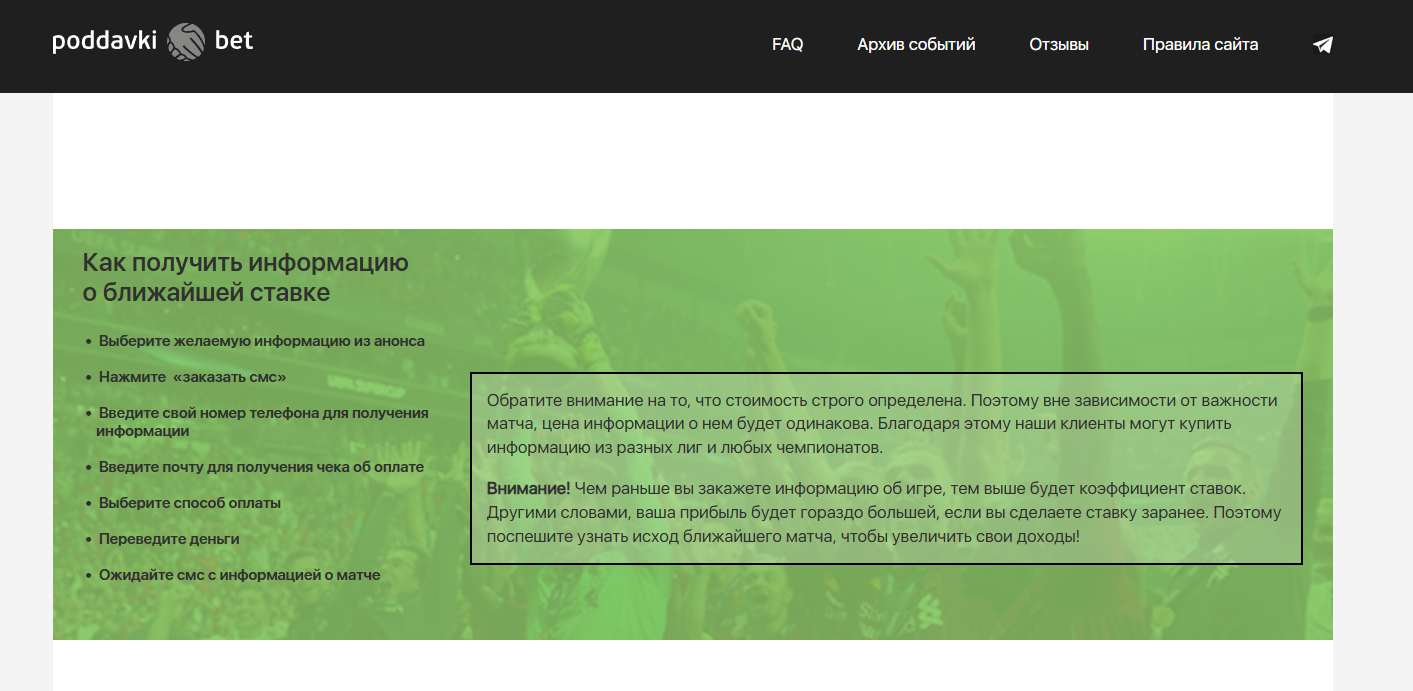Click the step "Нажмите «заказать смс»"
This screenshot has width=1413, height=691.
click(x=192, y=377)
